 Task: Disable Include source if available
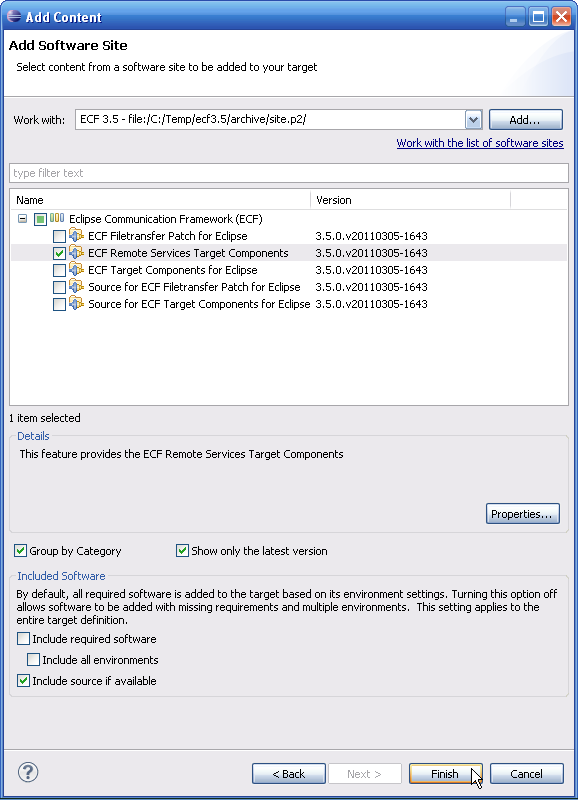(23, 681)
